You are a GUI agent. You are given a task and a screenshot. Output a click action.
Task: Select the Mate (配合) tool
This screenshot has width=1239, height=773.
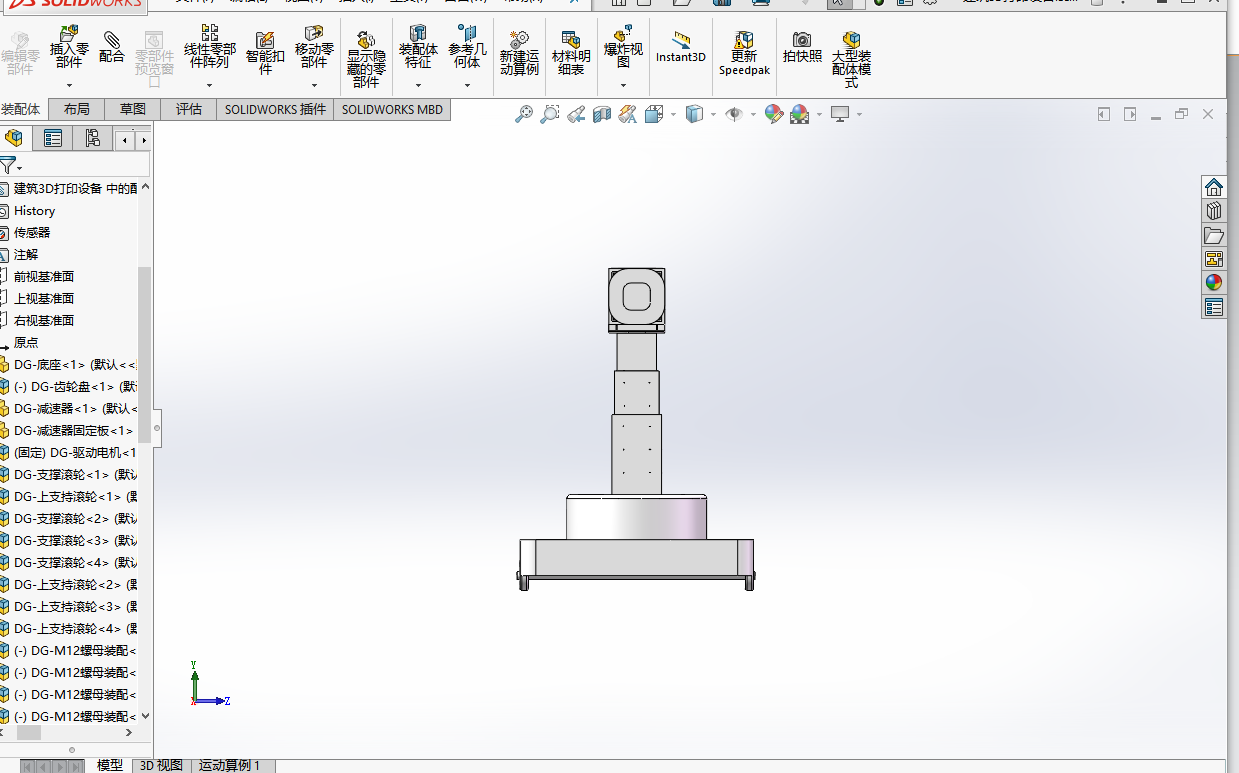pyautogui.click(x=112, y=47)
